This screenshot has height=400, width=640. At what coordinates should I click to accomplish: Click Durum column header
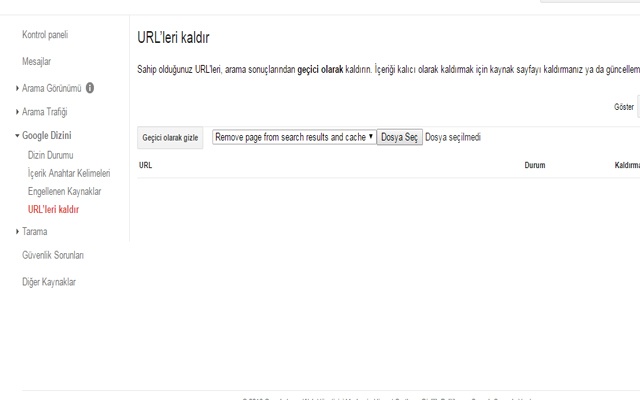535,165
